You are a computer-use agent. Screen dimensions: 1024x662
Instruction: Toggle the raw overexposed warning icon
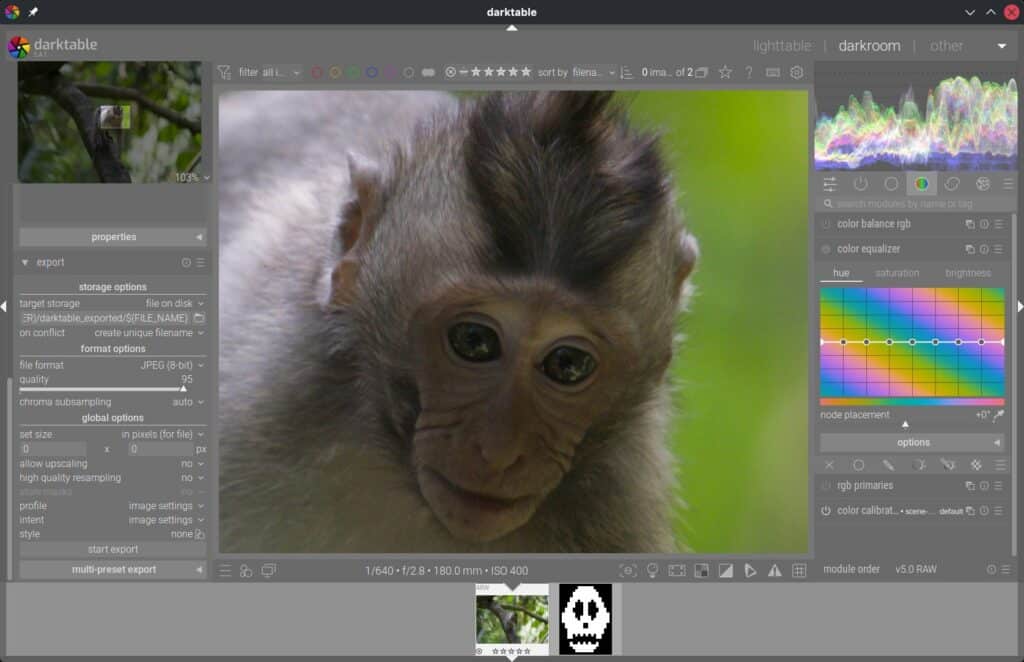[x=701, y=570]
